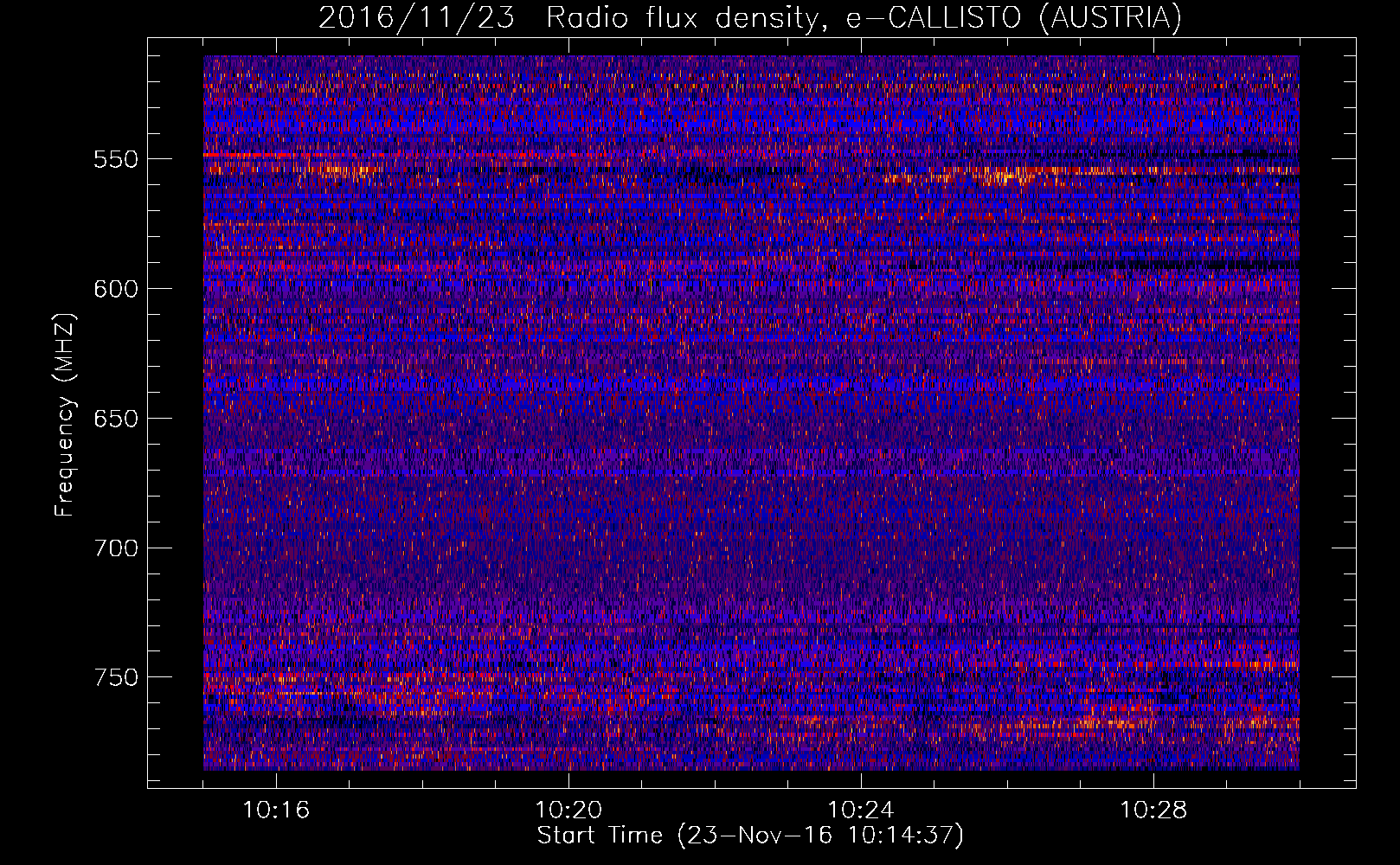The width and height of the screenshot is (1400, 865).
Task: Click the 'Start Time (23-Nov-16 10:14:37)' label
Action: point(750,836)
